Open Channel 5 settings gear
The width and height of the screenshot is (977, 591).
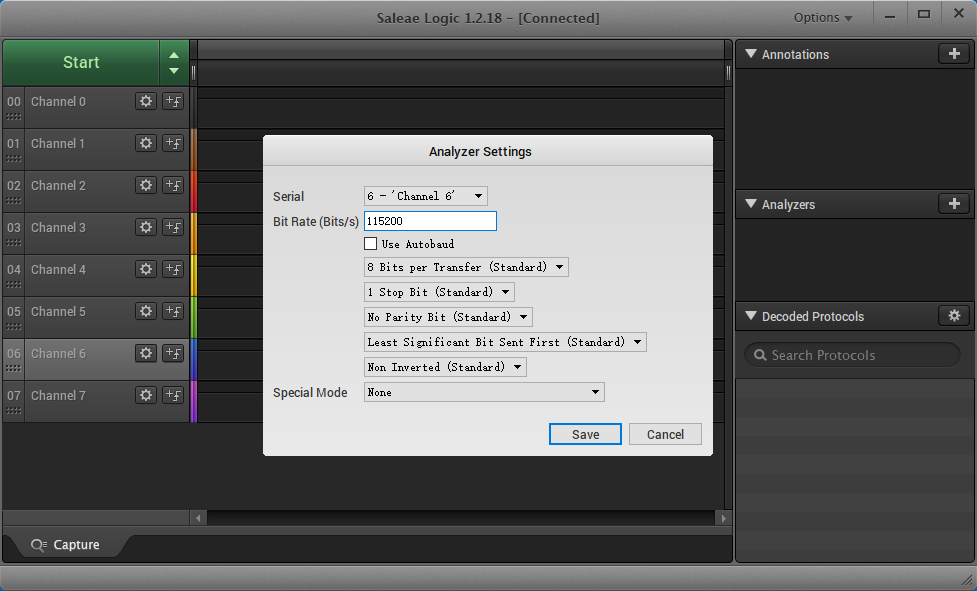point(146,311)
